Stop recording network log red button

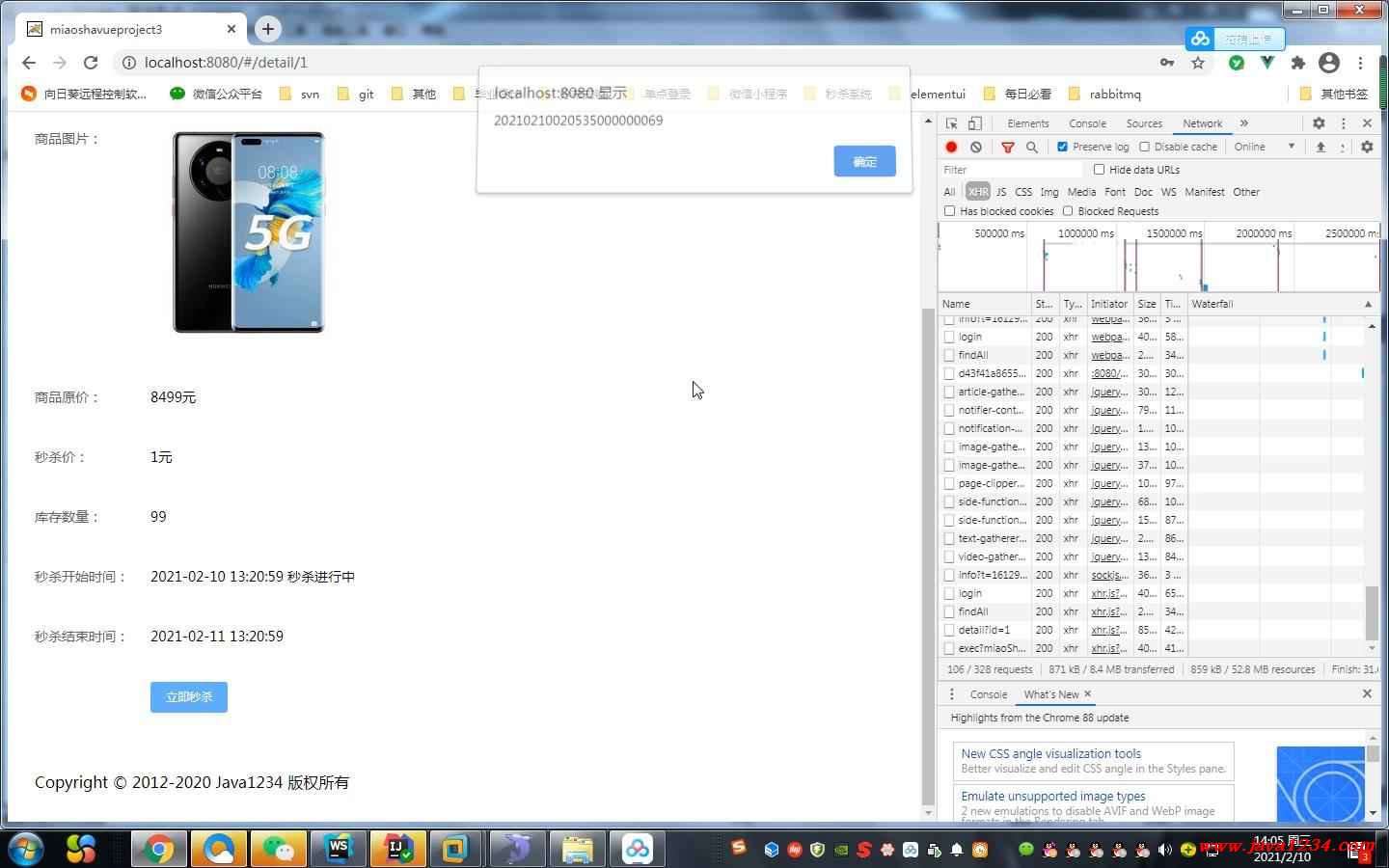[951, 147]
